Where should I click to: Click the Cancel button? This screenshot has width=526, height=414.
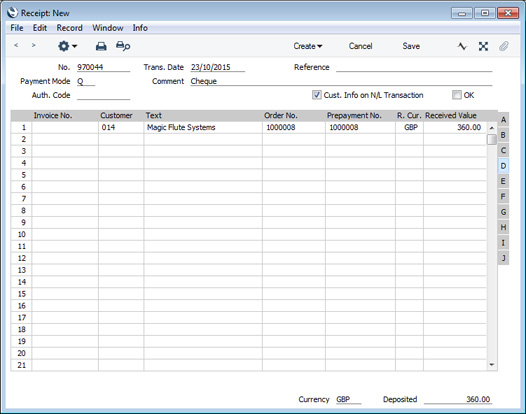click(x=360, y=46)
